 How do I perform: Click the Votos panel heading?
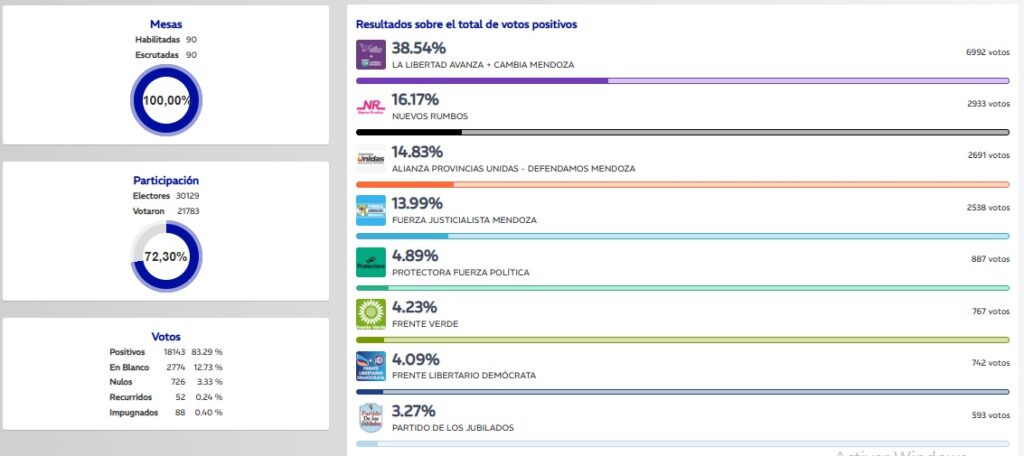click(166, 337)
